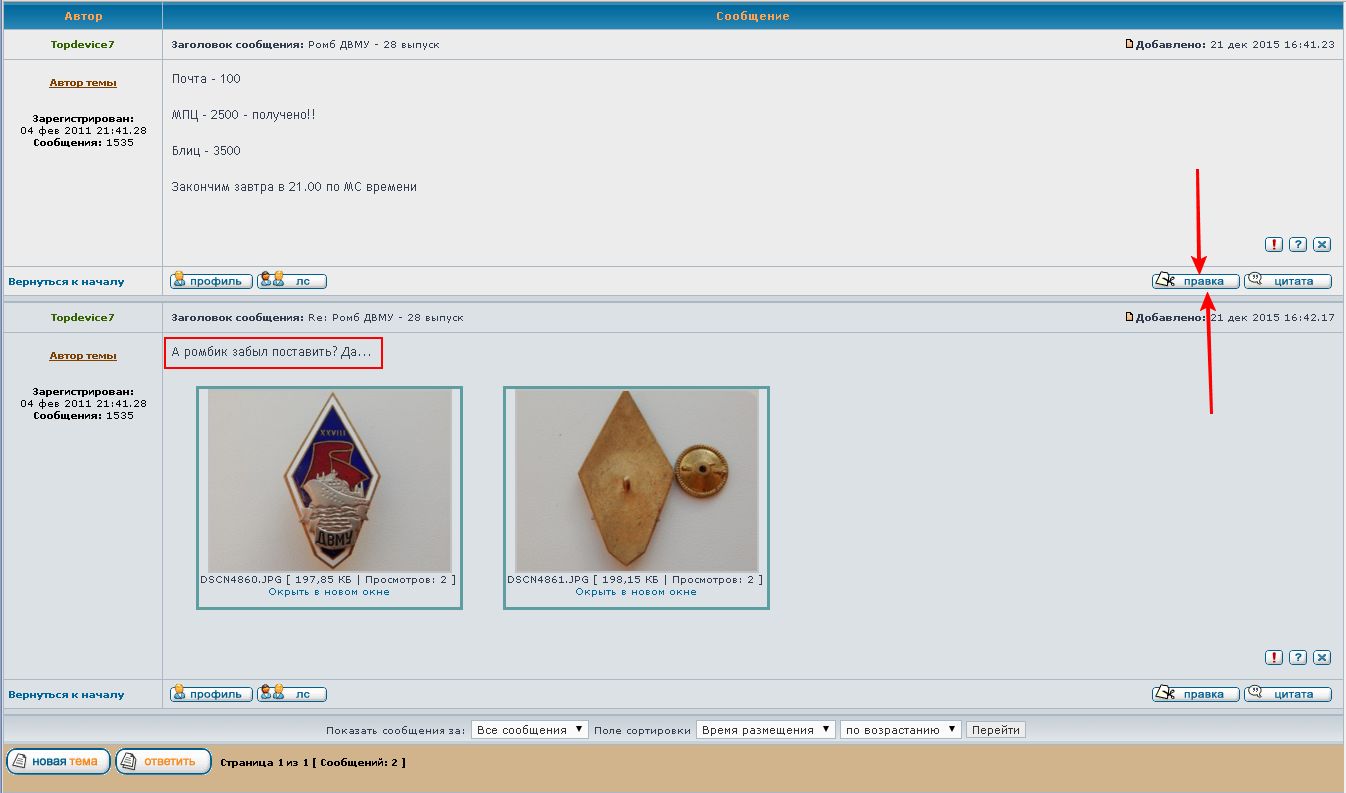Expand the 'Время размещения' sort field dropdown
This screenshot has height=793, width=1346.
tap(765, 730)
